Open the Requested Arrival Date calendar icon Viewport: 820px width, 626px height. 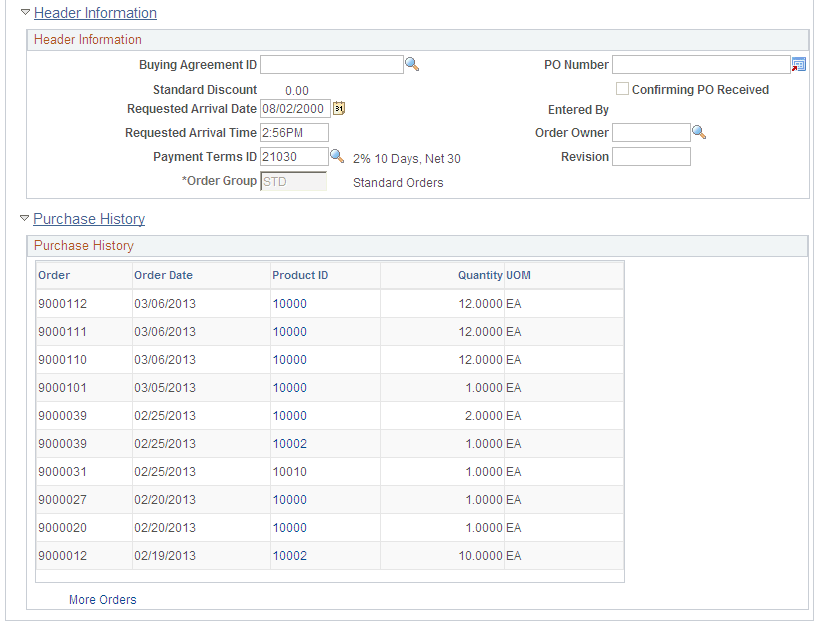(x=338, y=108)
